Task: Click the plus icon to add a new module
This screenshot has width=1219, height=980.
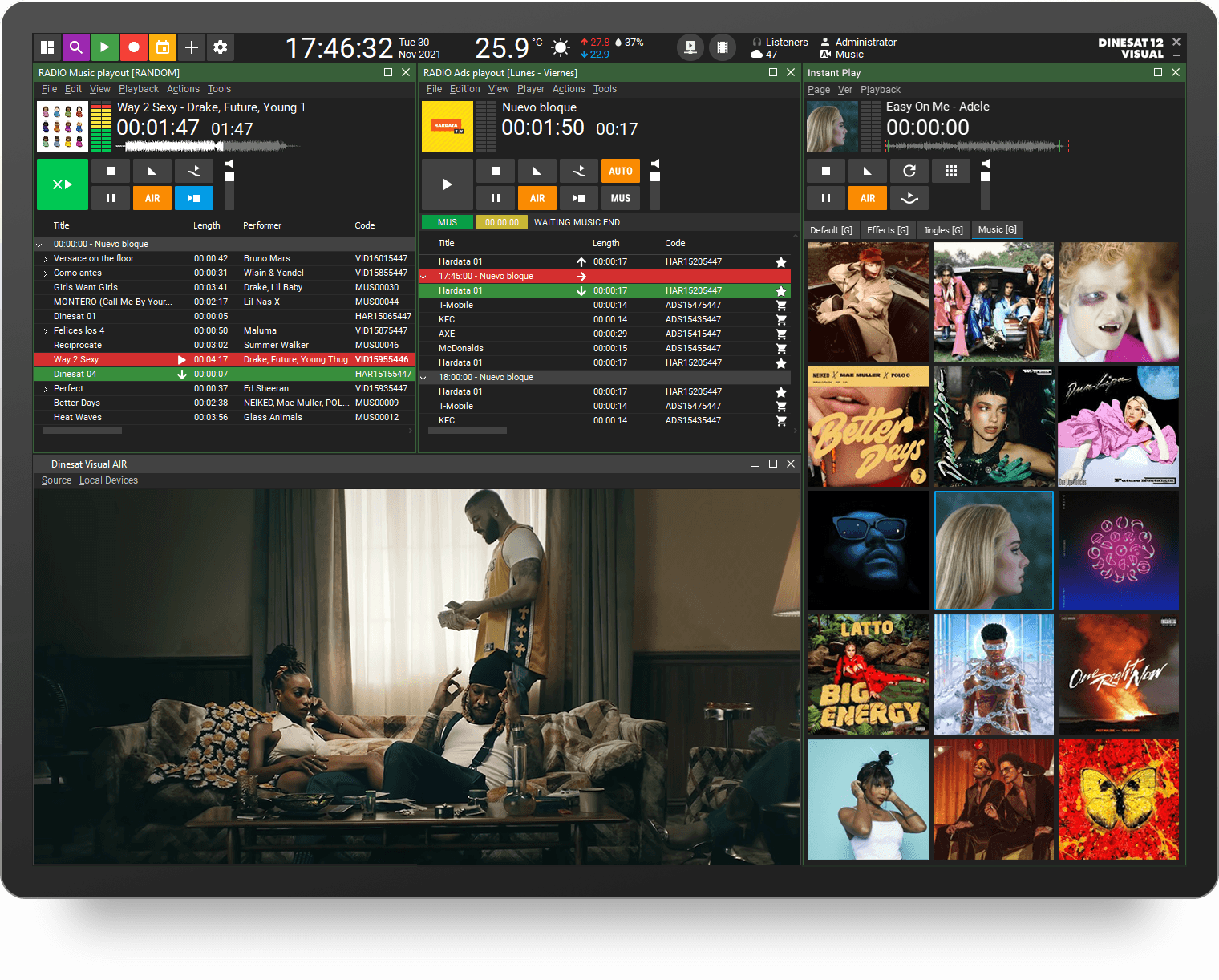Action: click(192, 47)
